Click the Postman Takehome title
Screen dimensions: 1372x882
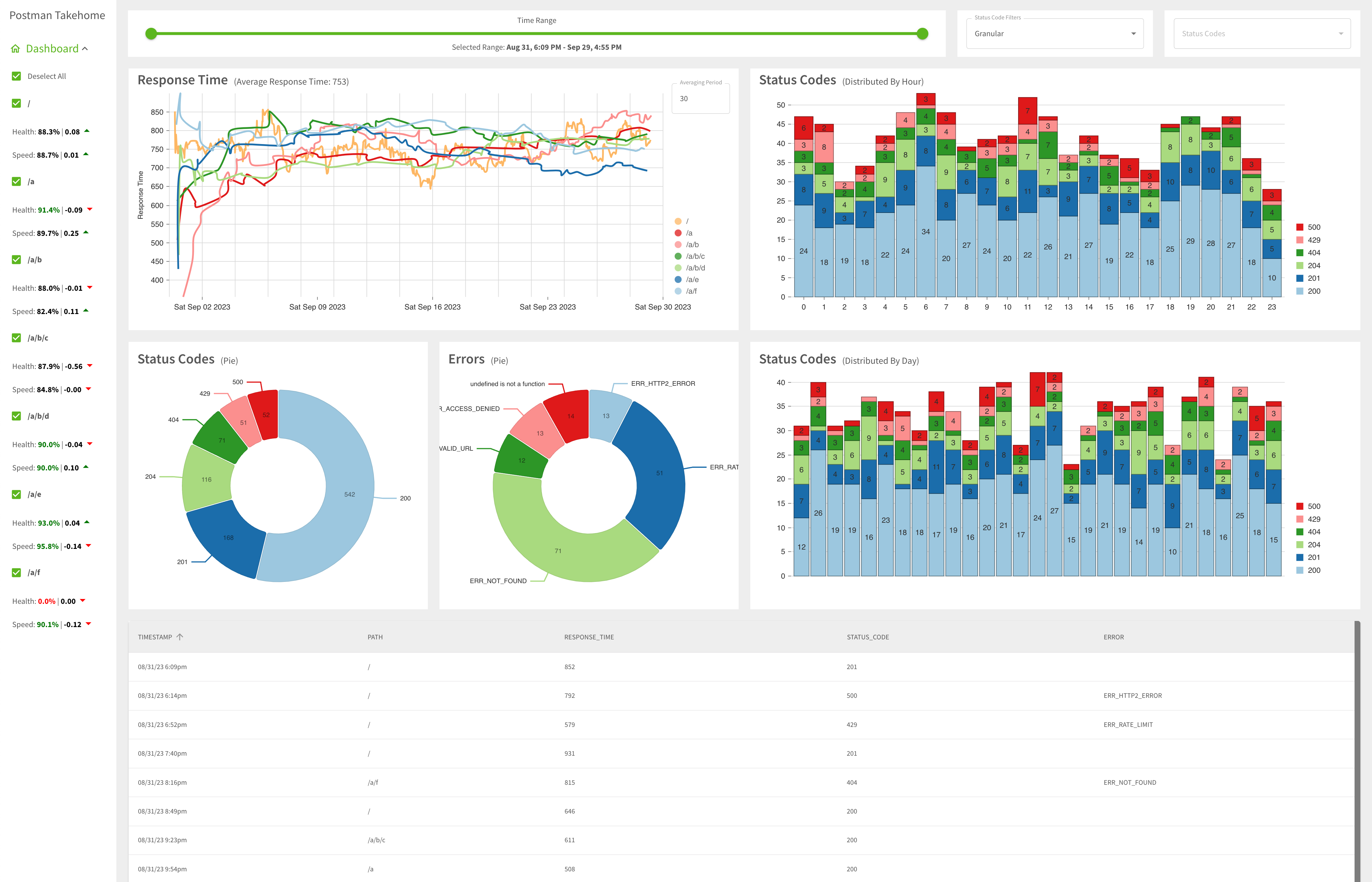(57, 16)
